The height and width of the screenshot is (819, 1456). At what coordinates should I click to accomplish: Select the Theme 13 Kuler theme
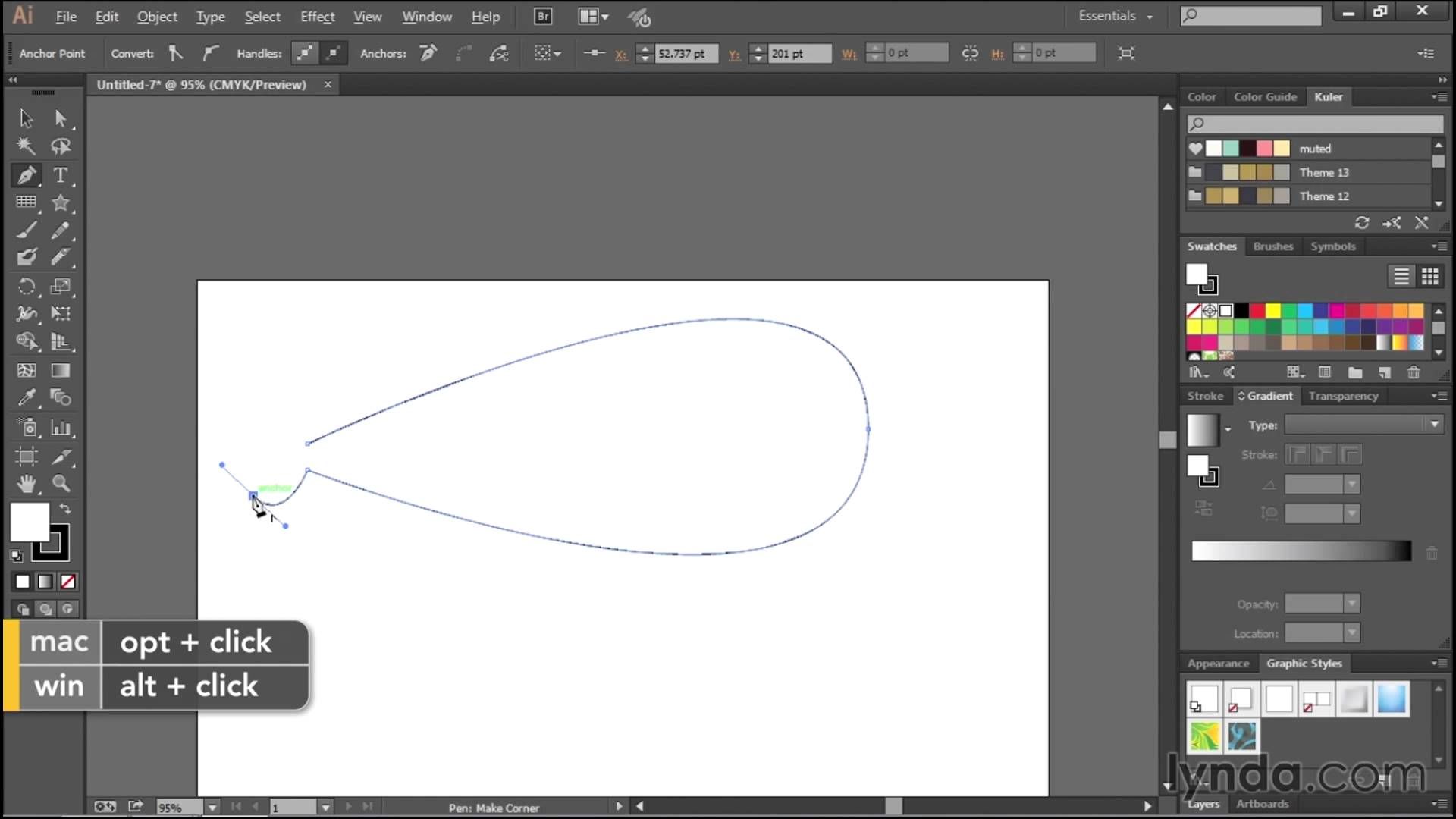[1323, 172]
